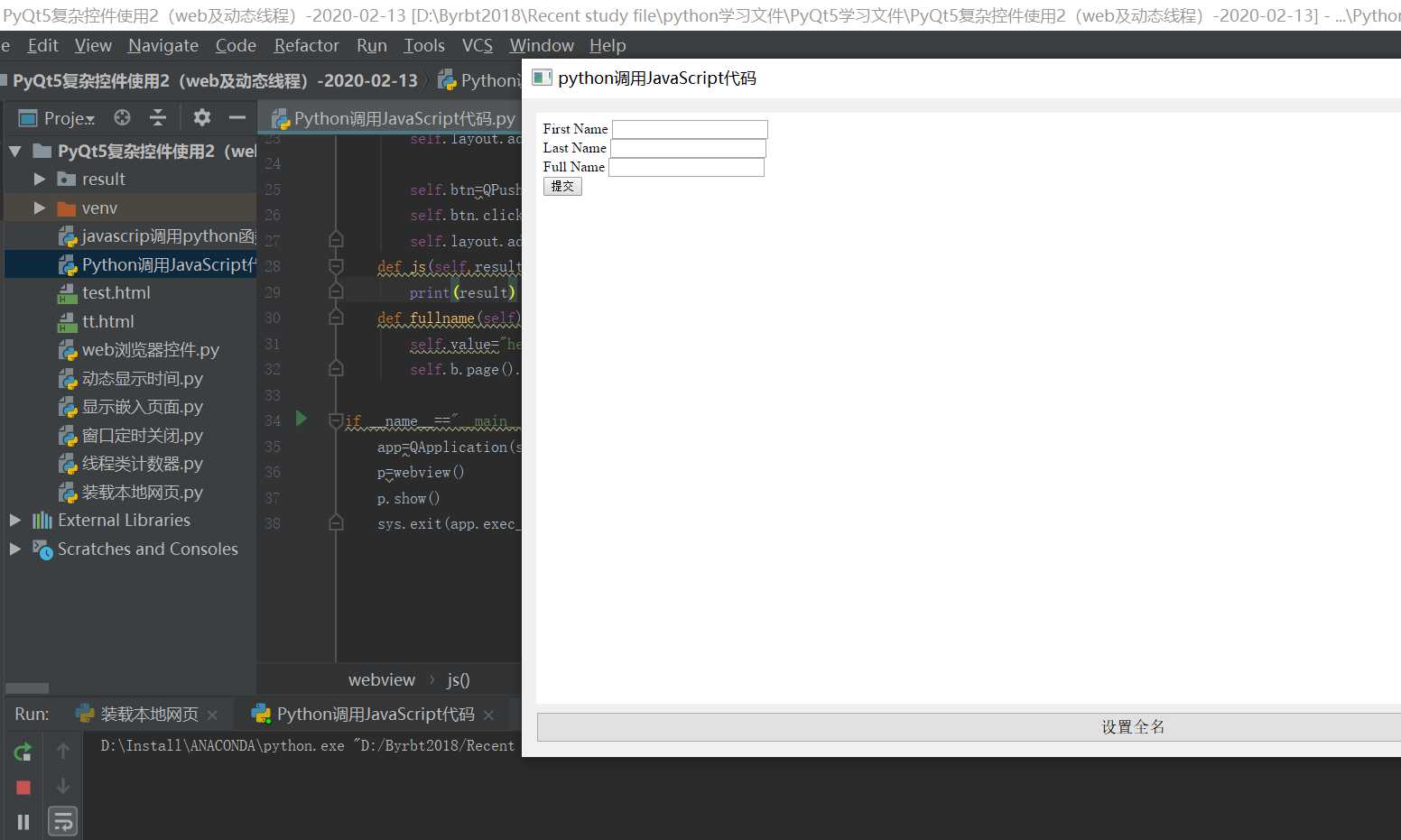Open the Refactor menu
This screenshot has width=1401, height=840.
click(307, 45)
